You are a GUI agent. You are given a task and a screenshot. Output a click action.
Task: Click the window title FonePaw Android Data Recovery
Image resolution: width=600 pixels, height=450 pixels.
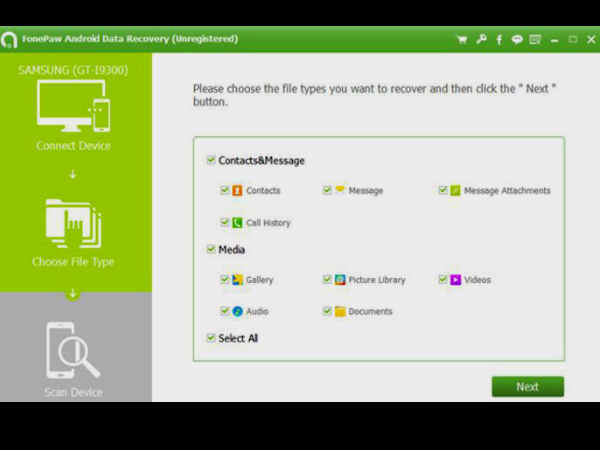coord(130,39)
